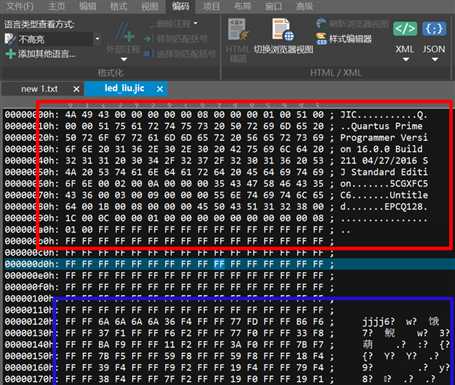Select the new 1.txt file tab

[39, 89]
